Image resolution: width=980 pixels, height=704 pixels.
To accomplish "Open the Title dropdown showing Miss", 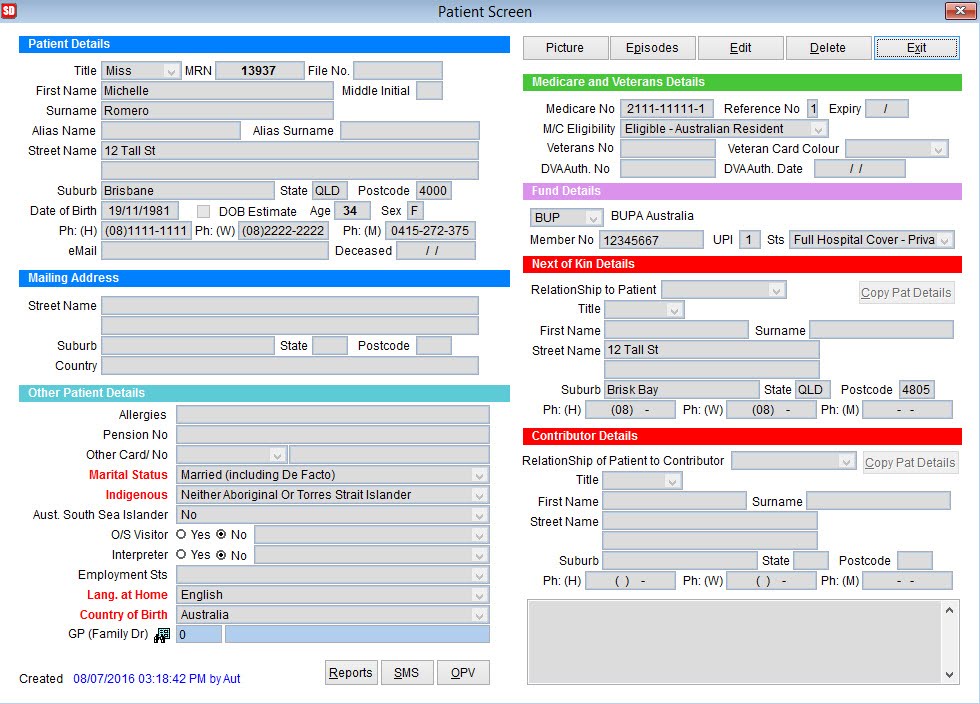I will pyautogui.click(x=171, y=71).
